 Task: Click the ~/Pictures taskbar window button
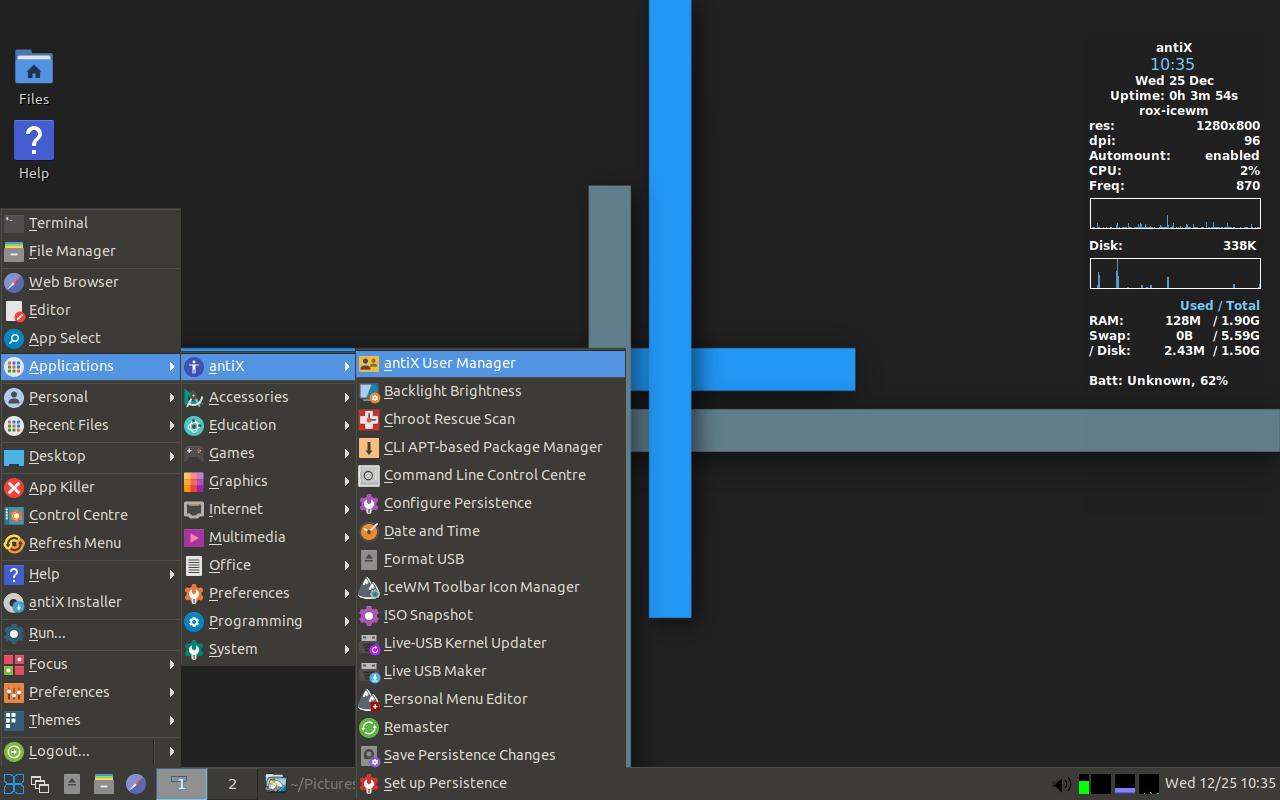coord(309,784)
